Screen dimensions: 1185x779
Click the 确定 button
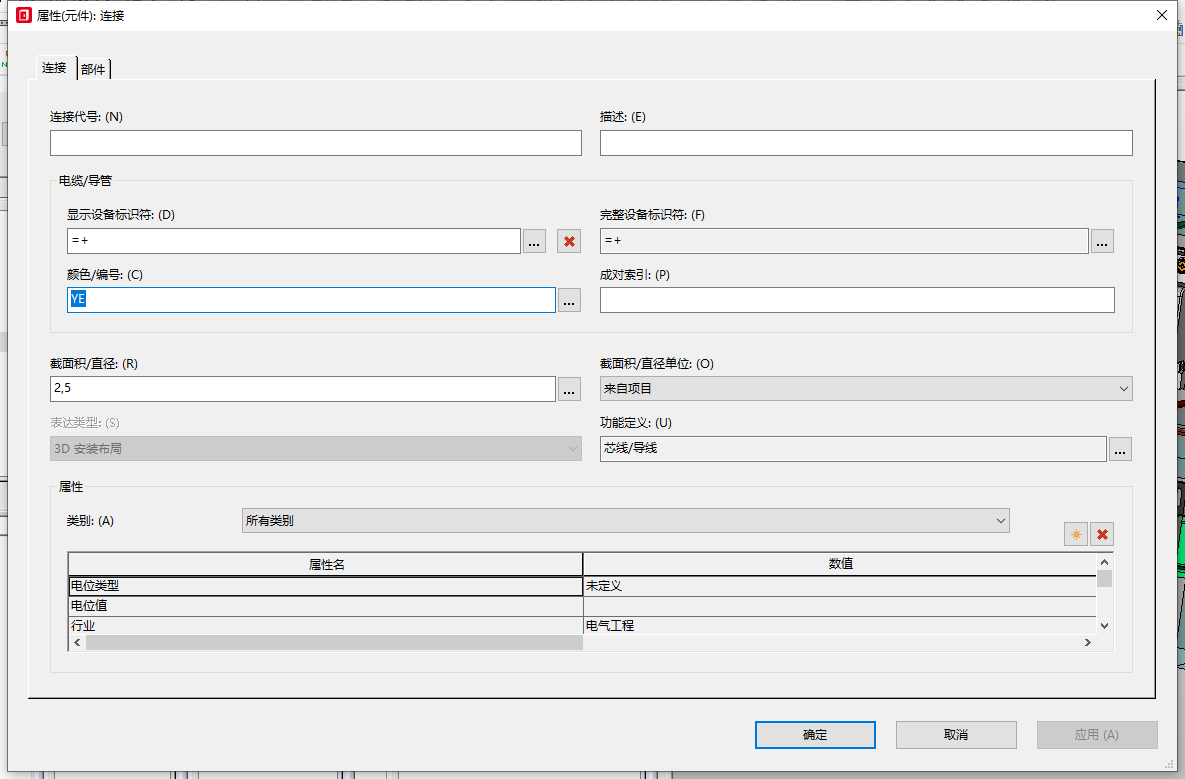[815, 735]
